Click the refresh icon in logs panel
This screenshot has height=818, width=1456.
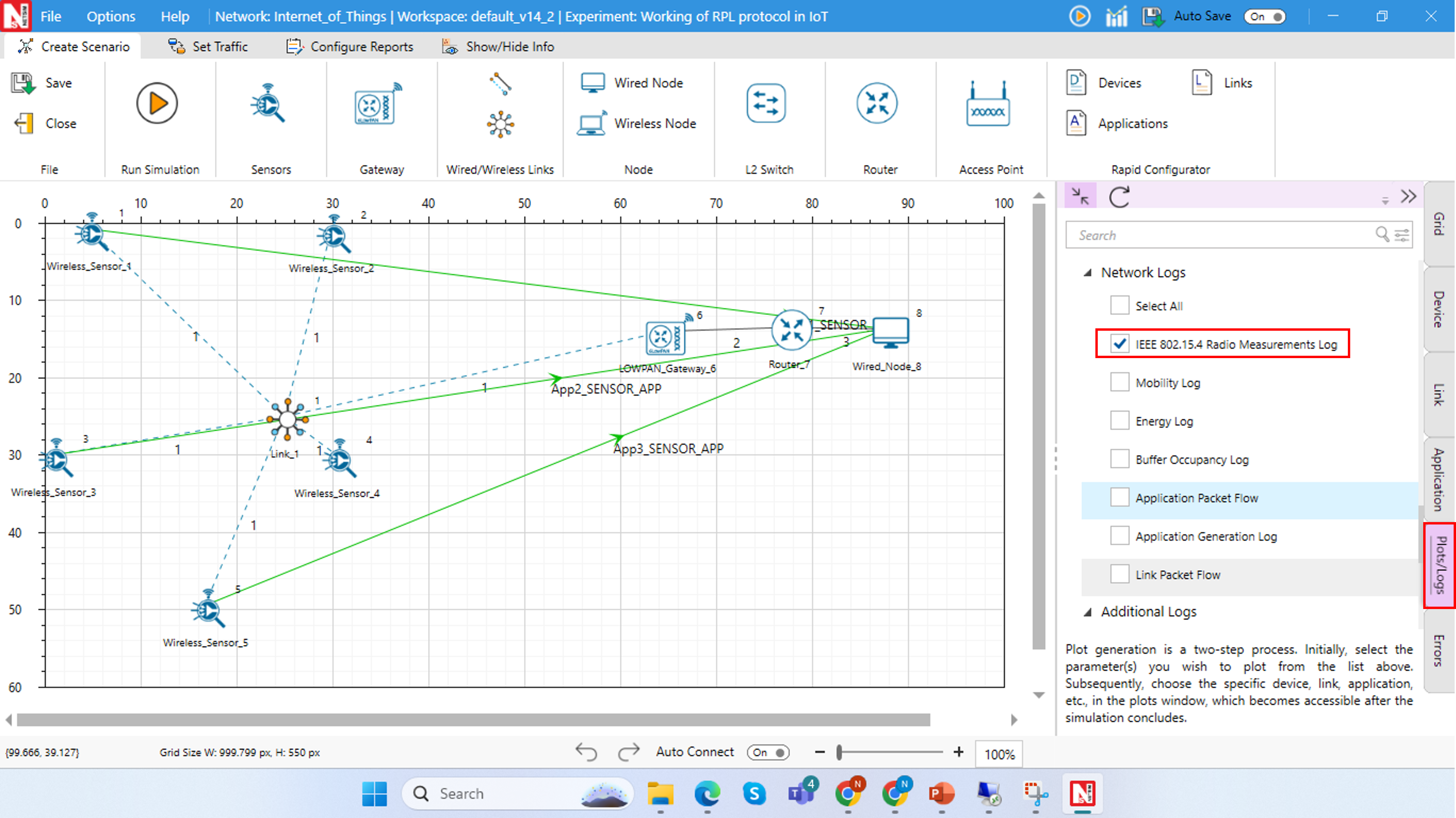click(x=1119, y=197)
